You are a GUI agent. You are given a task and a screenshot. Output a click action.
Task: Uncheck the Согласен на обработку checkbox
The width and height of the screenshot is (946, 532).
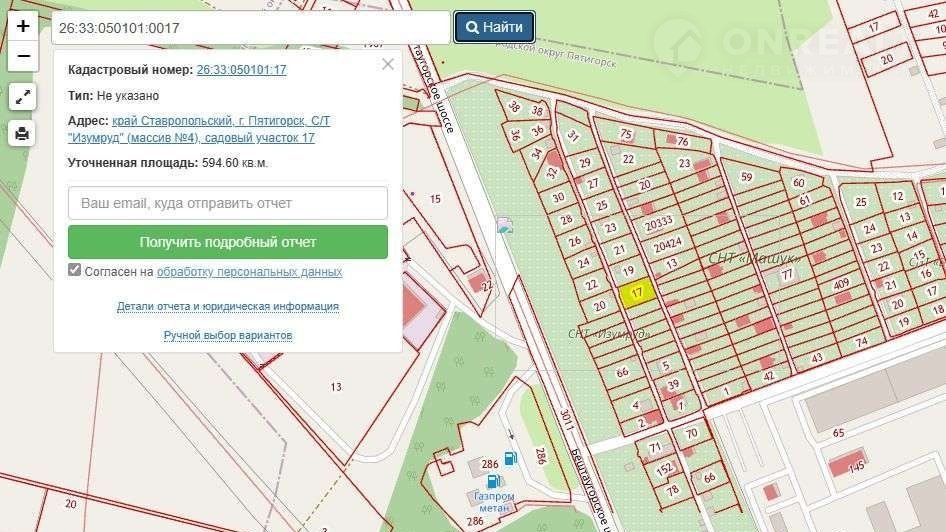[75, 271]
